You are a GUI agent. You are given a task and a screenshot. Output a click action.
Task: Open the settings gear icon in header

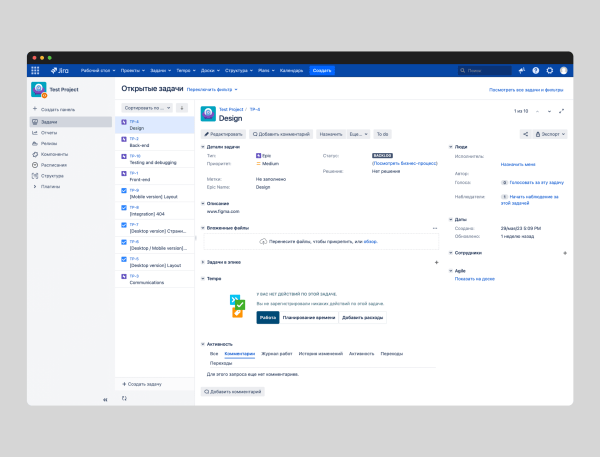(550, 71)
